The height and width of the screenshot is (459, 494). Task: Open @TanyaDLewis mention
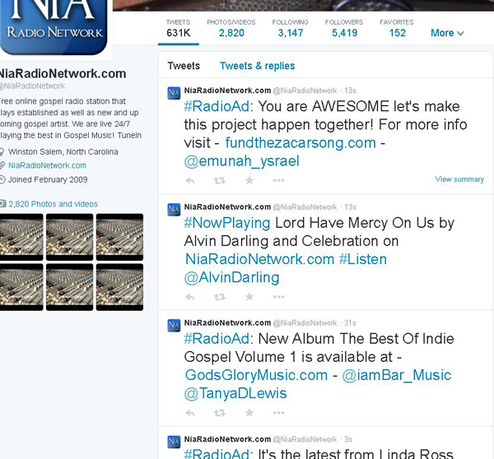click(235, 394)
